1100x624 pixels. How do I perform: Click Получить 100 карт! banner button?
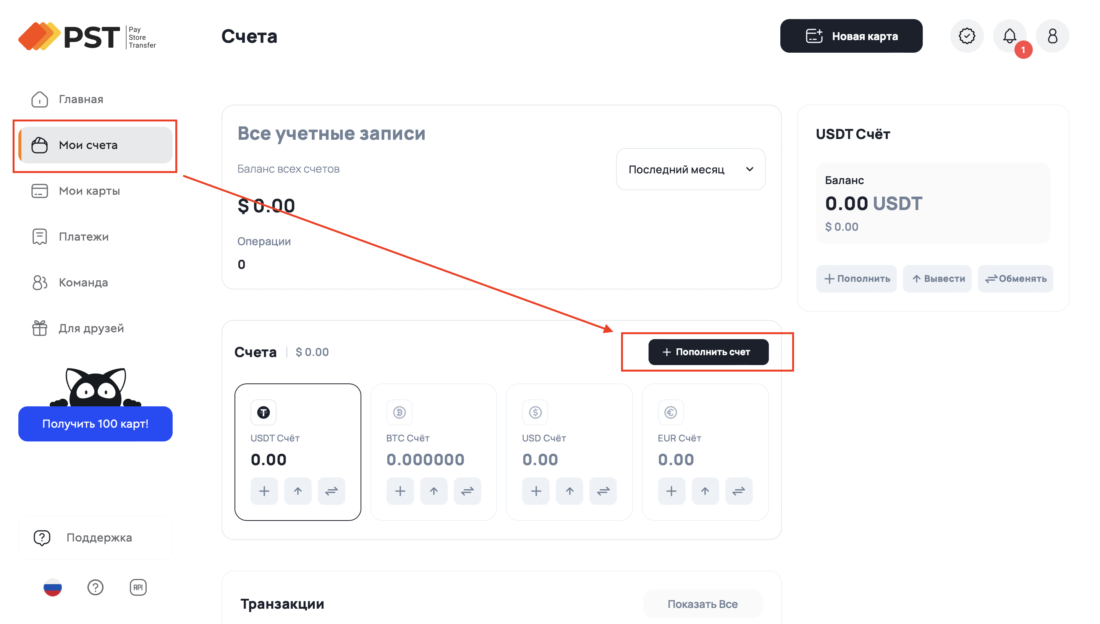tap(95, 424)
